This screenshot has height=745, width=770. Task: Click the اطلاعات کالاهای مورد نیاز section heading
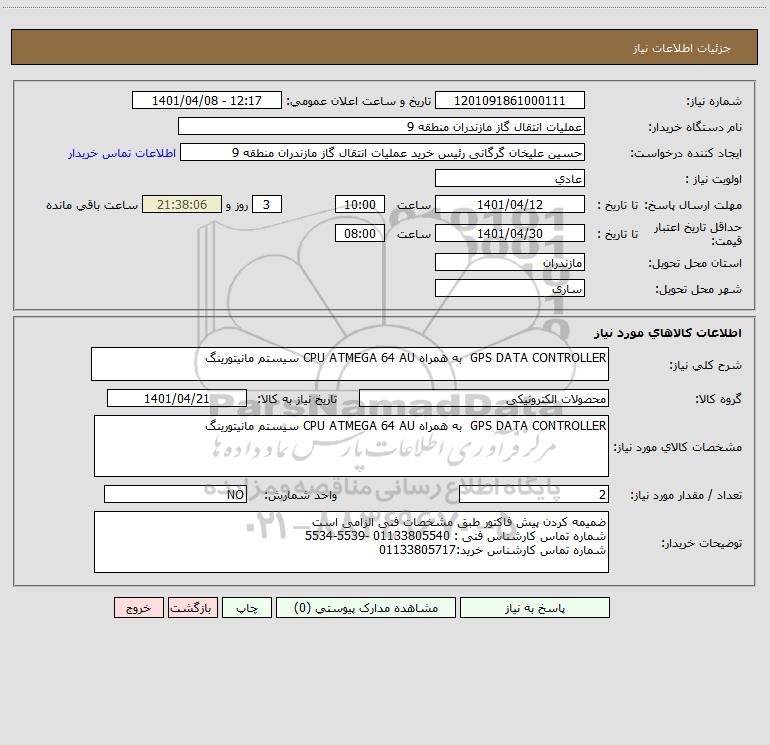[667, 332]
